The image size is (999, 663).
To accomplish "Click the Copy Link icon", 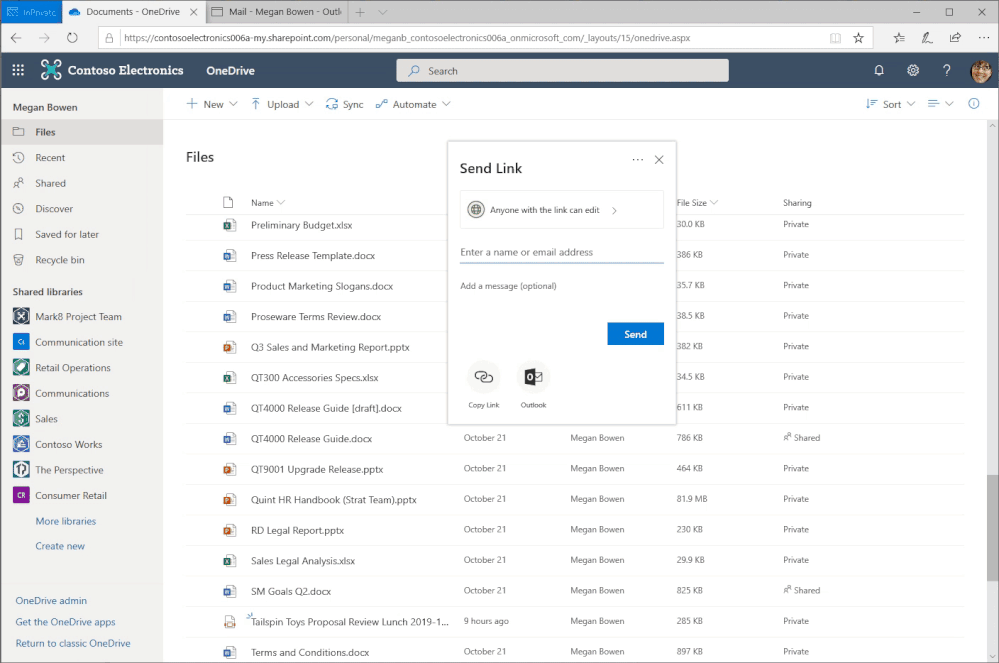I will (x=484, y=377).
